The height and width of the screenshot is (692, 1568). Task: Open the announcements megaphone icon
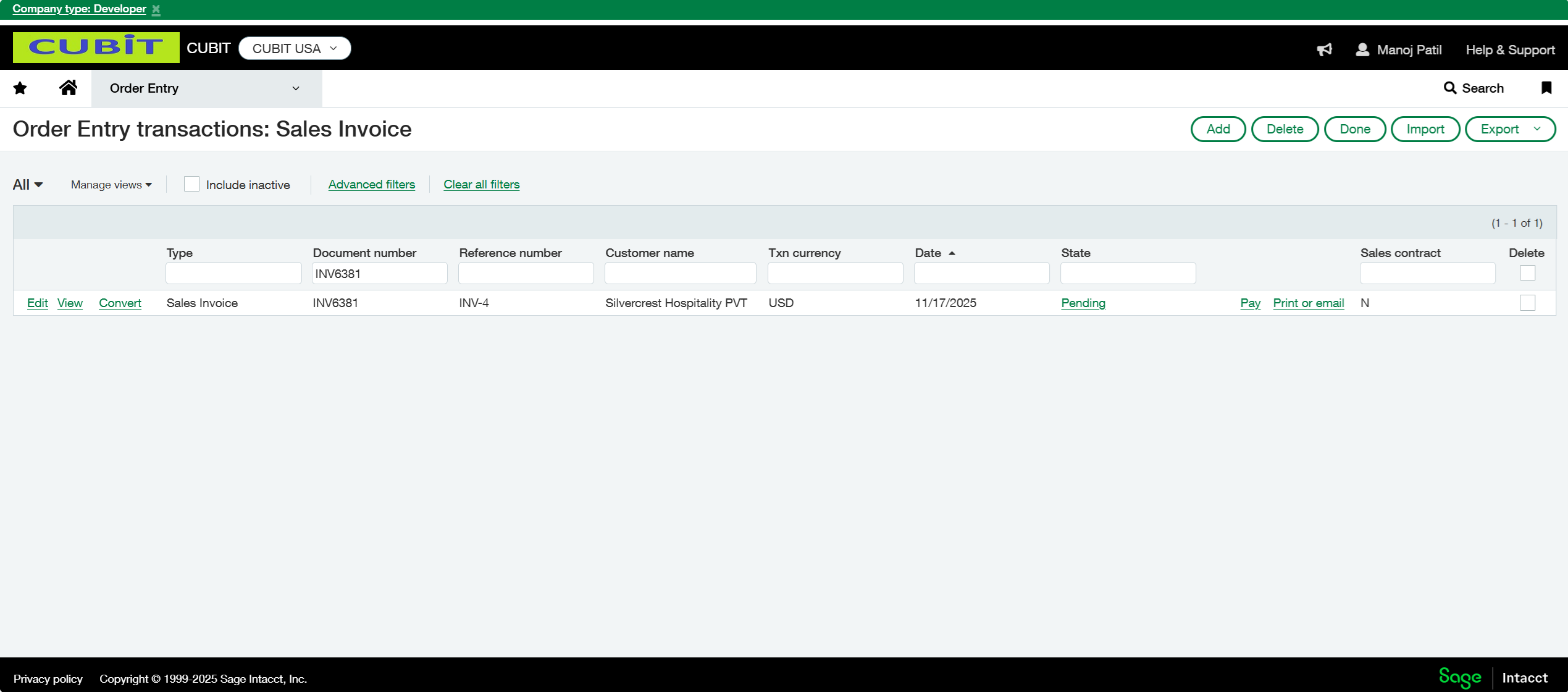point(1324,49)
